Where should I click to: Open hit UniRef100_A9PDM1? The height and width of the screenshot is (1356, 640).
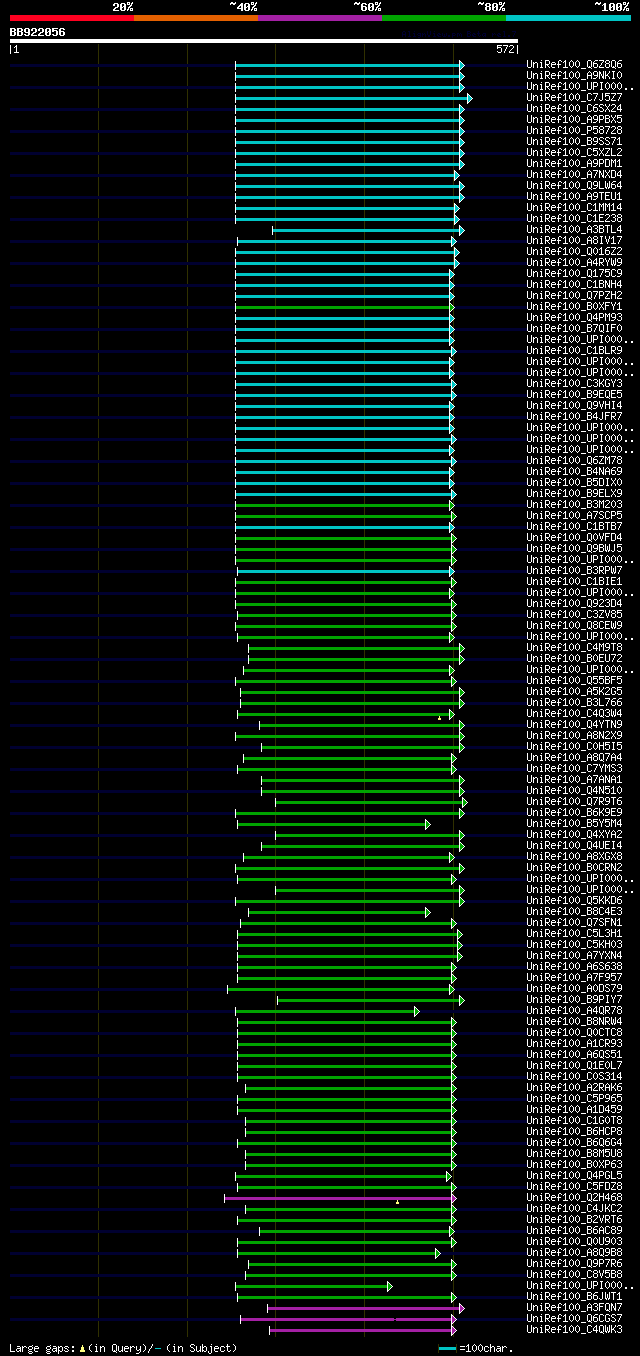pyautogui.click(x=574, y=164)
